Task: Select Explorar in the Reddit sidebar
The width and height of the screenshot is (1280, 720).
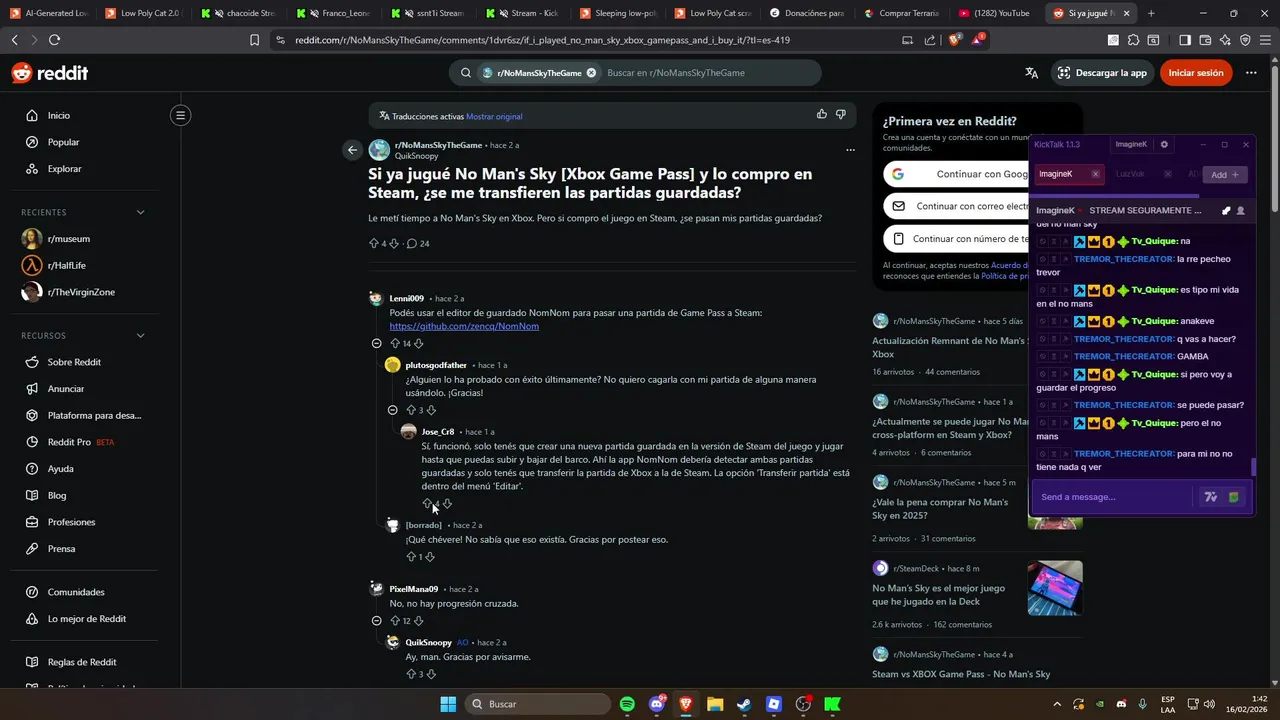Action: point(64,169)
